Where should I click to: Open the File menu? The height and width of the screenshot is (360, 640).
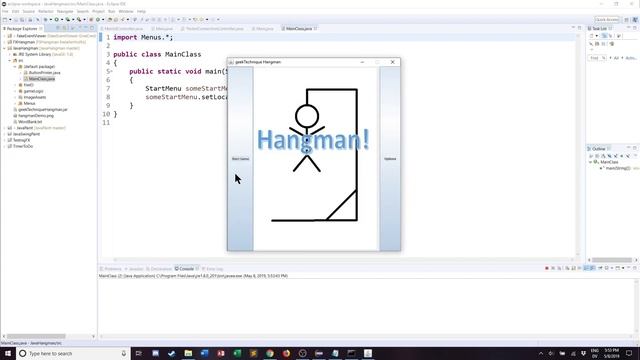(5, 11)
